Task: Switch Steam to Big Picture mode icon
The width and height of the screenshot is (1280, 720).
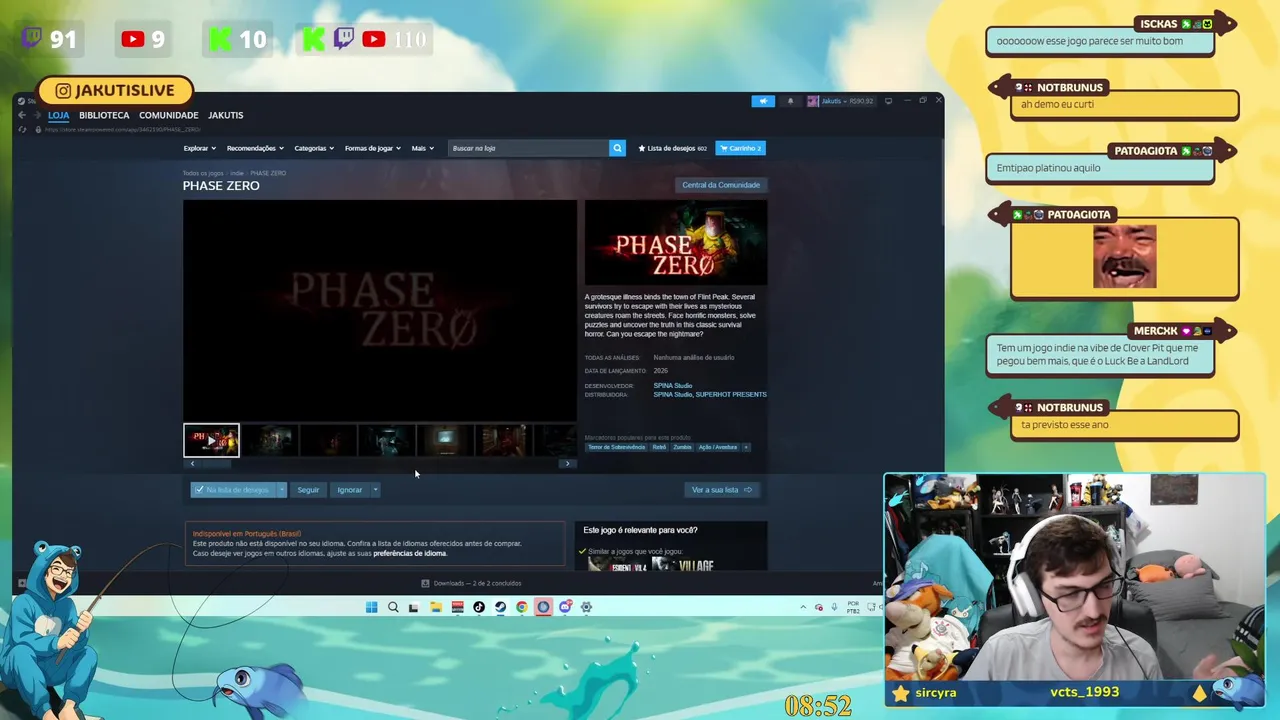Action: pos(888,101)
